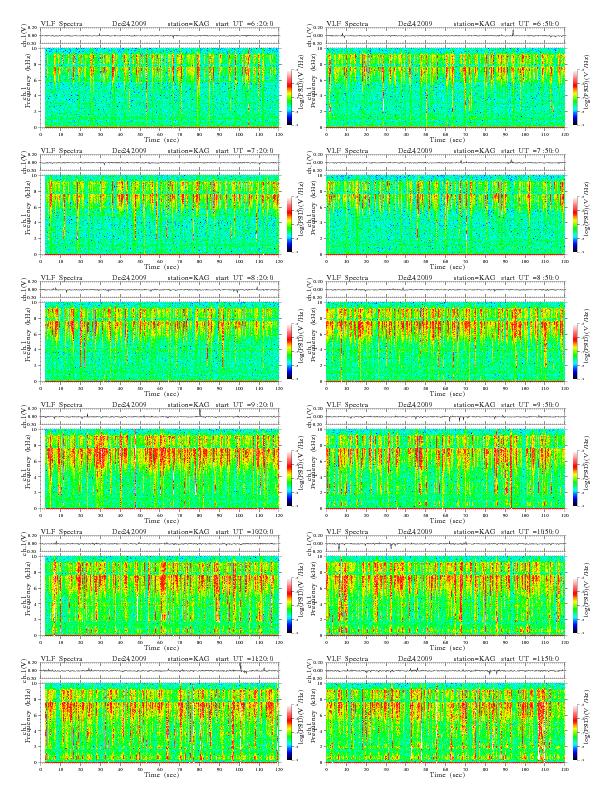Select the title text 'start UT =7:50:0'
This screenshot has width=612, height=792.
point(530,151)
